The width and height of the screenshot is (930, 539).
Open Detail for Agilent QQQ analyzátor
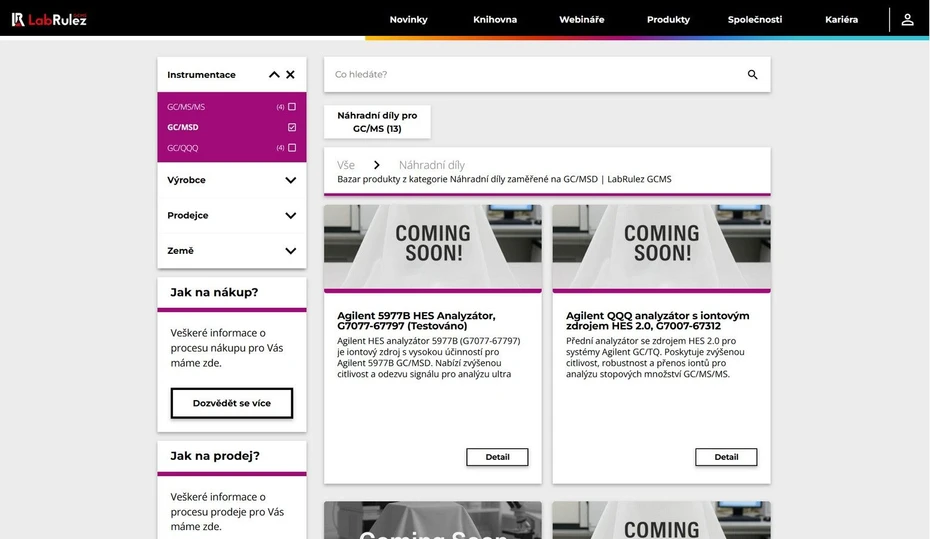(726, 457)
